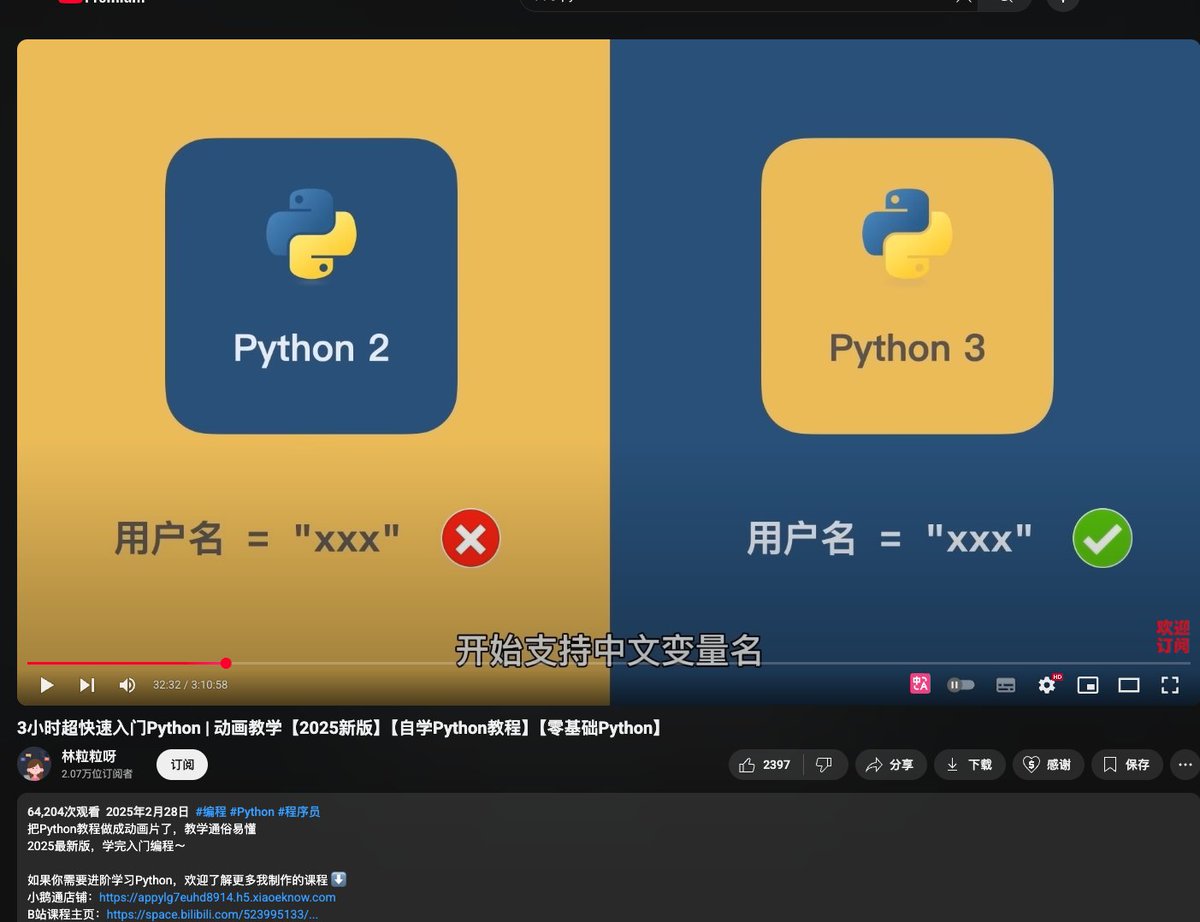Screen dimensions: 1200x922
Task: Click the video title text
Action: (x=340, y=728)
